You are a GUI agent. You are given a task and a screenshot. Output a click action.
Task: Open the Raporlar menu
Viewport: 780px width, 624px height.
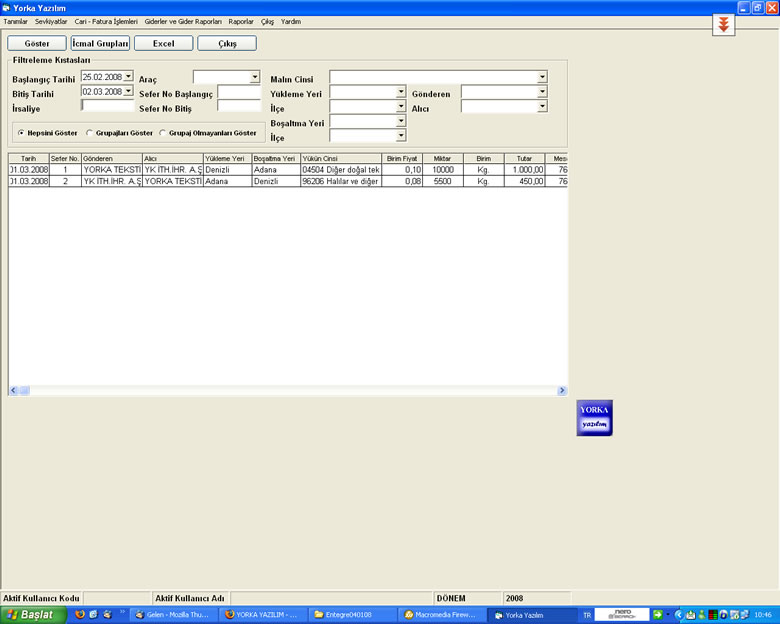241,21
